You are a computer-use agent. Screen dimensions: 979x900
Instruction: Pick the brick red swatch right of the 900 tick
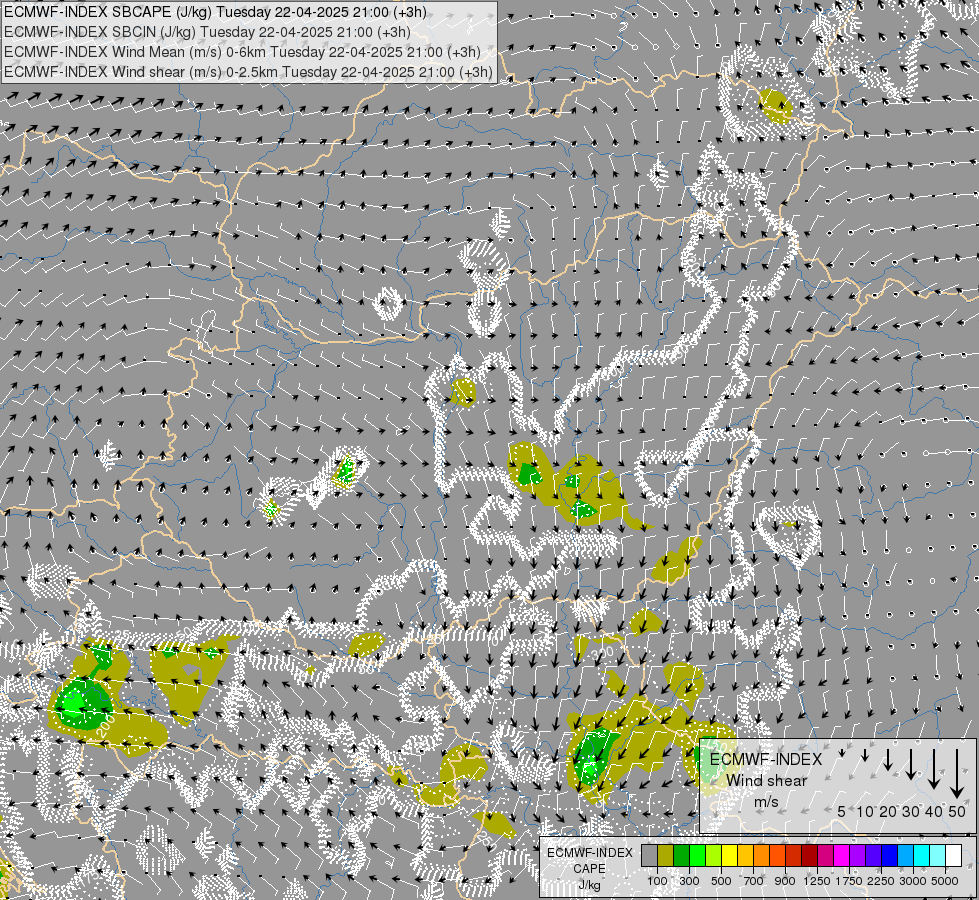coord(794,855)
